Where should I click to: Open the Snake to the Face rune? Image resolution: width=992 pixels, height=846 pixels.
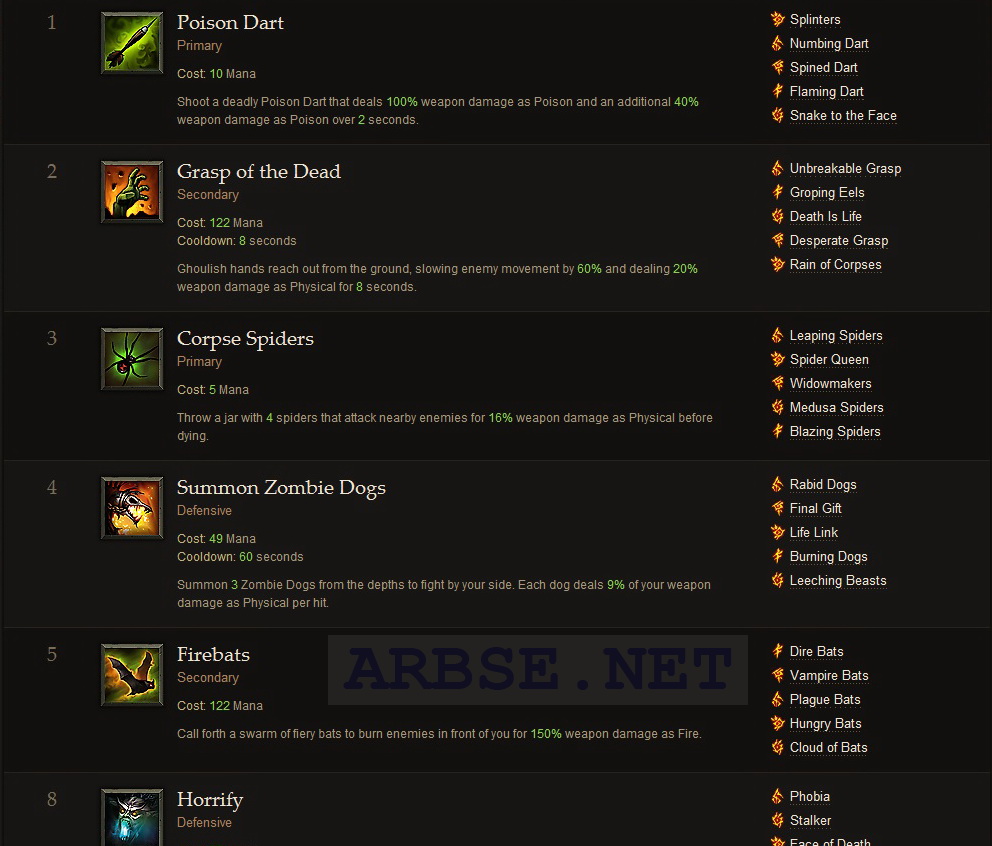tap(843, 116)
